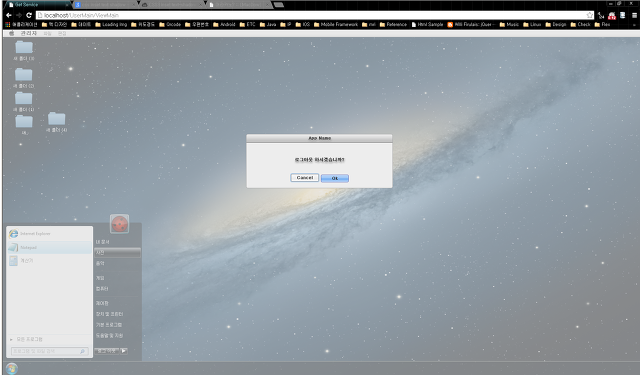Click the red extension icon in the browser toolbar
The height and width of the screenshot is (375, 640).
click(x=611, y=16)
